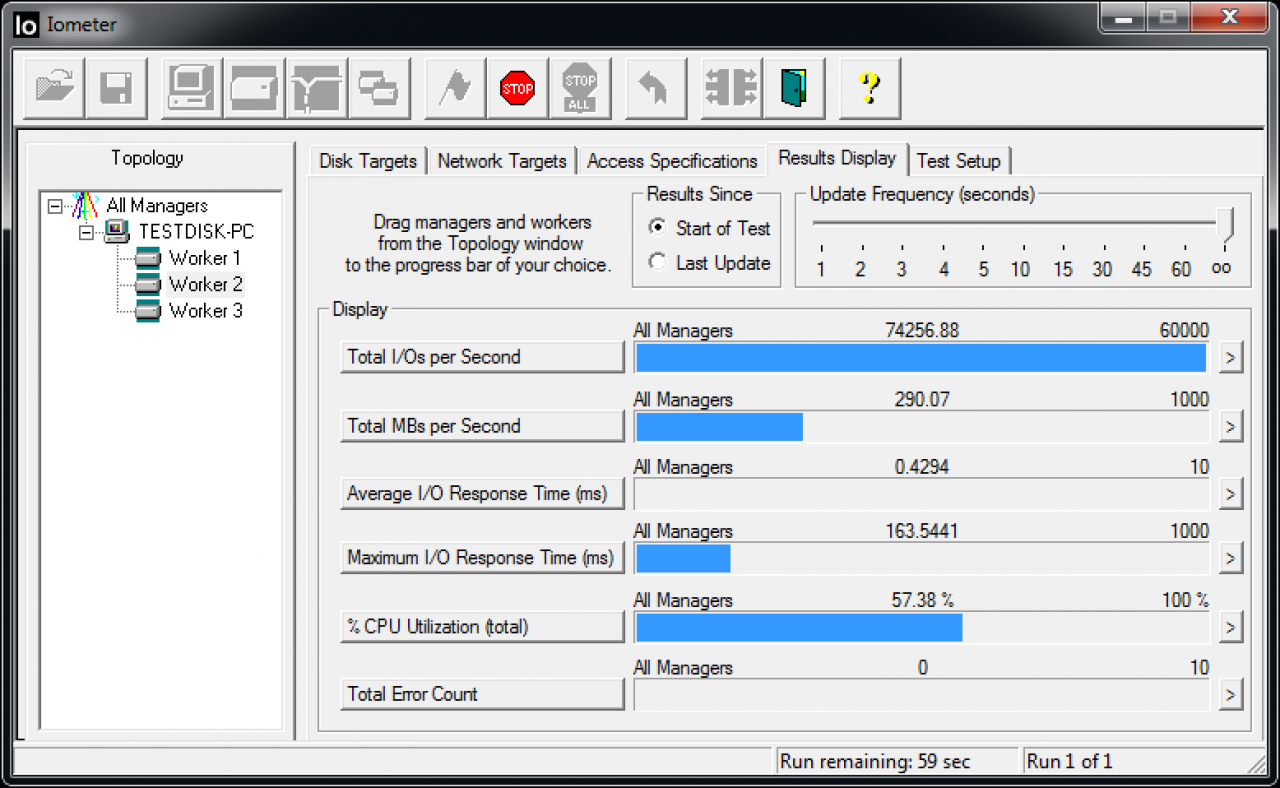Viewport: 1280px width, 788px height.
Task: Open options arrow for % CPU Utilization
Action: pos(1230,627)
